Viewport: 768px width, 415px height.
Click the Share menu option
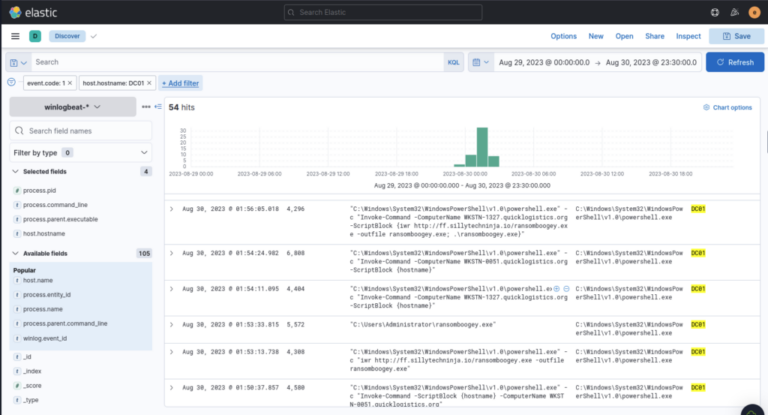coord(654,36)
